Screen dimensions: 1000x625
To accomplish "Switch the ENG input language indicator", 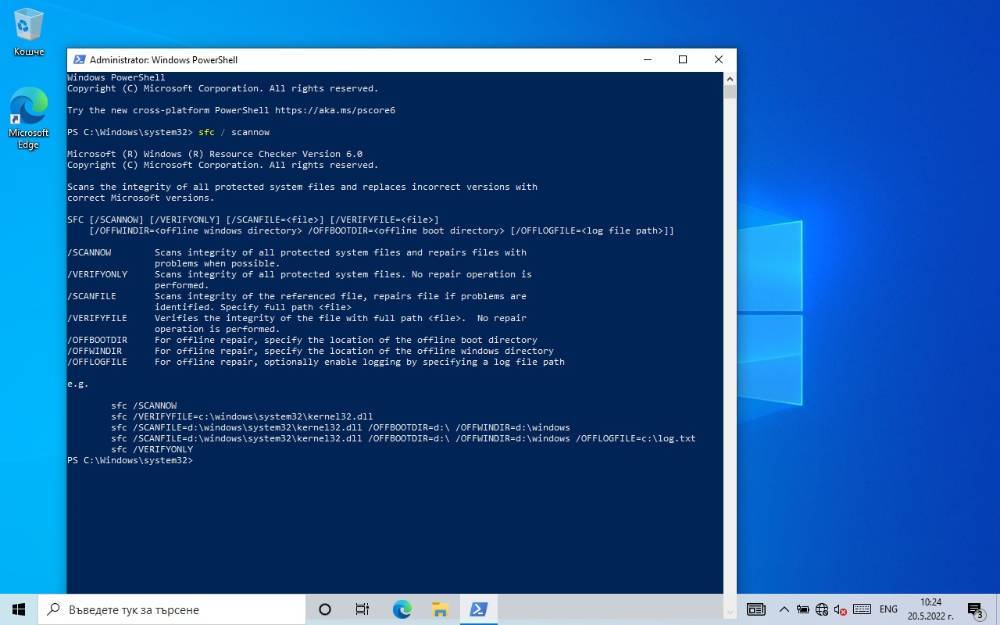I will coord(888,610).
